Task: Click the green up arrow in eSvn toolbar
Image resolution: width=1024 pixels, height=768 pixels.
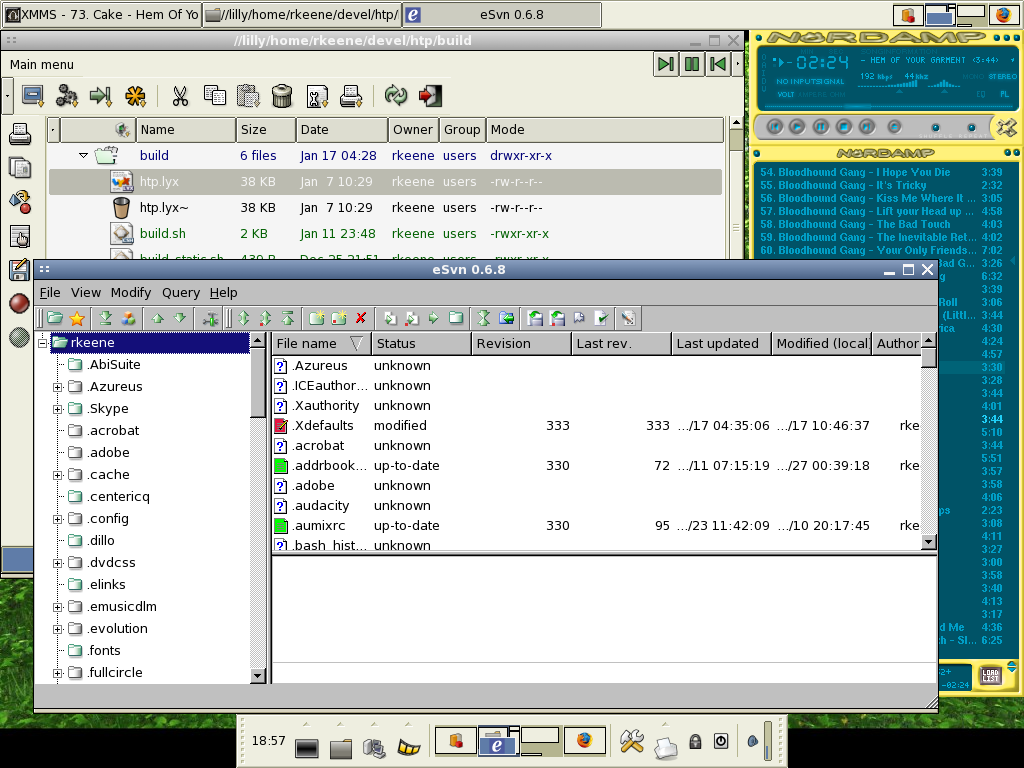Action: [157, 318]
